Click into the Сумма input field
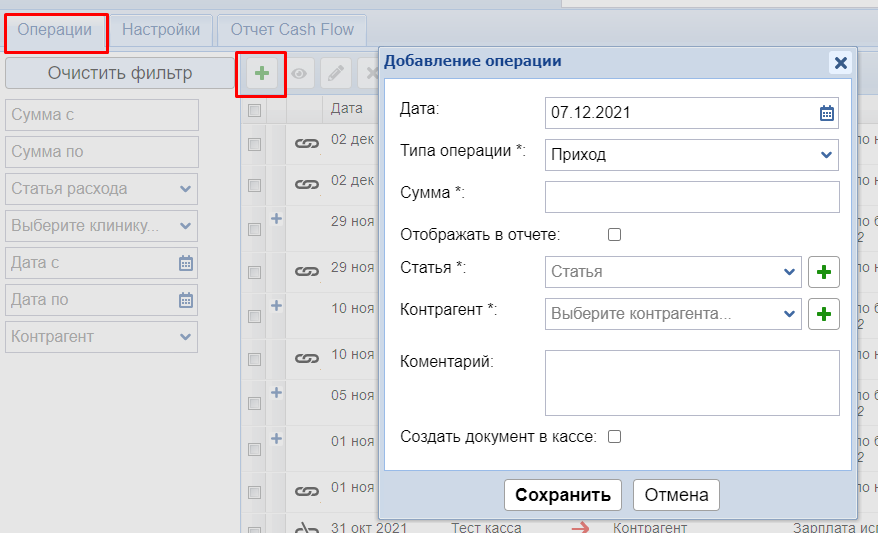The width and height of the screenshot is (878, 533). click(x=691, y=197)
